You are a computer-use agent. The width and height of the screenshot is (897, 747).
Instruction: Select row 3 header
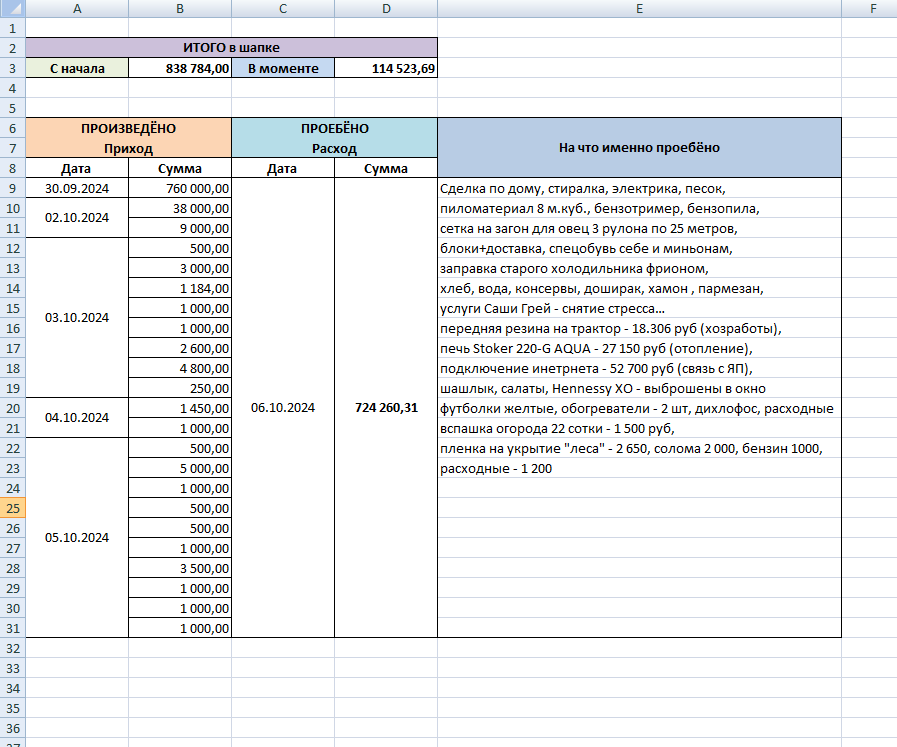pyautogui.click(x=13, y=68)
